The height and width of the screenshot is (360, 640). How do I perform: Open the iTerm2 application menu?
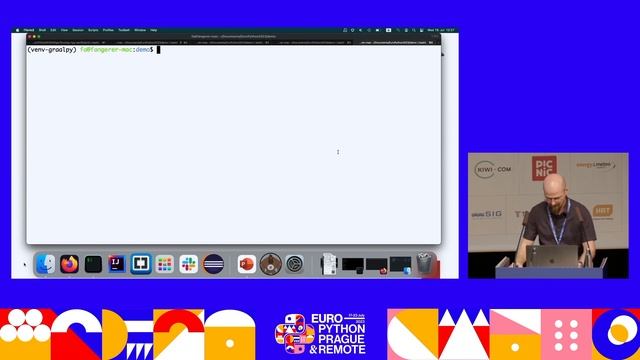tap(29, 30)
